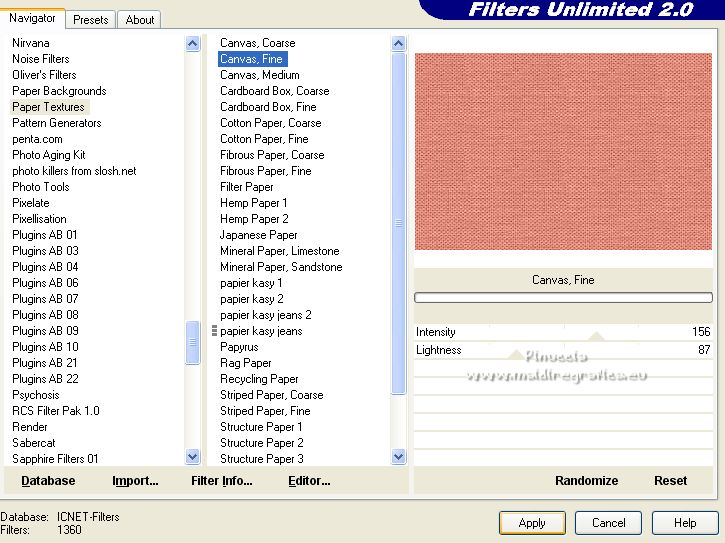Click the Database button
This screenshot has height=543, width=725.
(x=48, y=481)
